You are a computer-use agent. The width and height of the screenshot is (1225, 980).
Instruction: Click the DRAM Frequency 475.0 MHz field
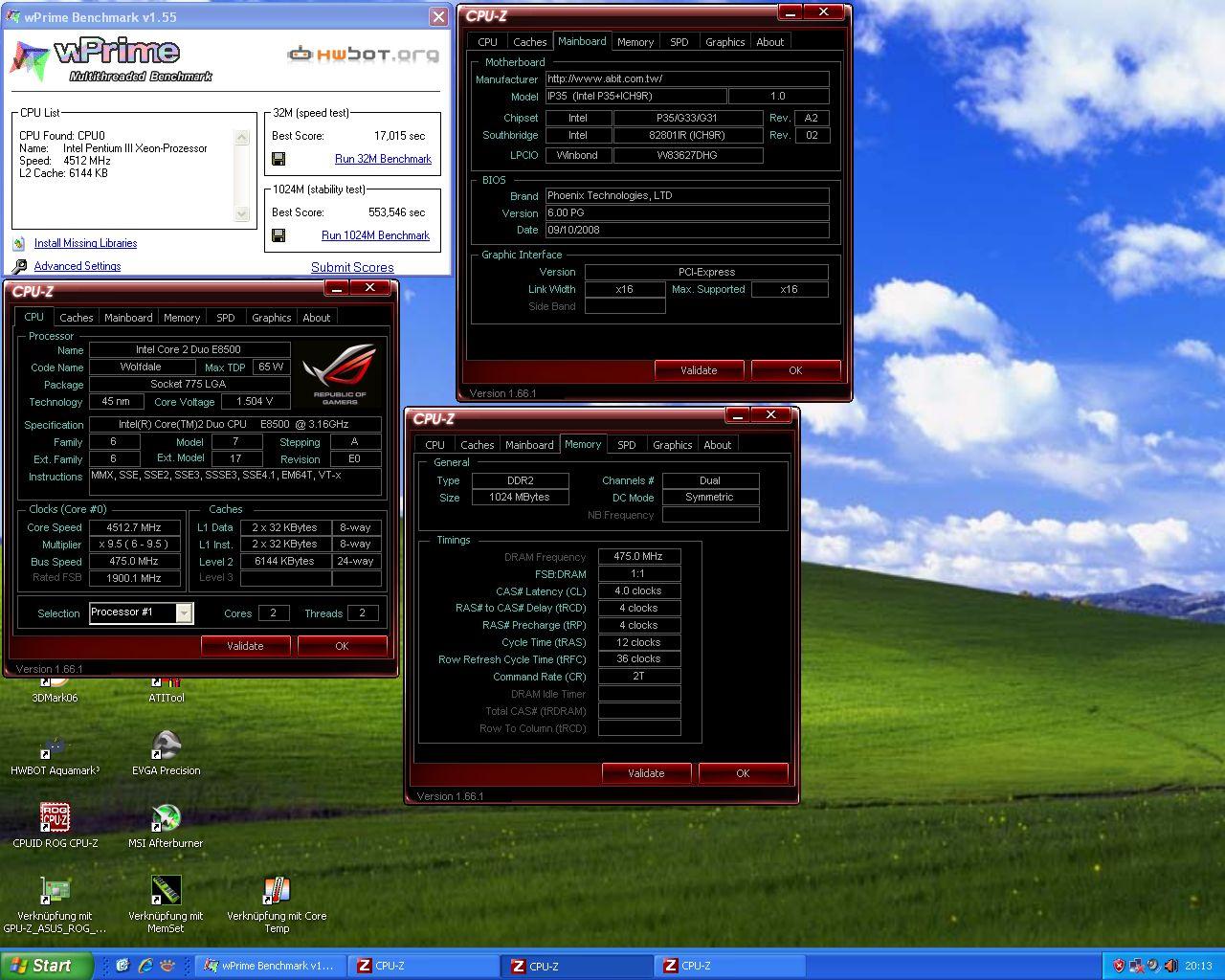pos(638,556)
